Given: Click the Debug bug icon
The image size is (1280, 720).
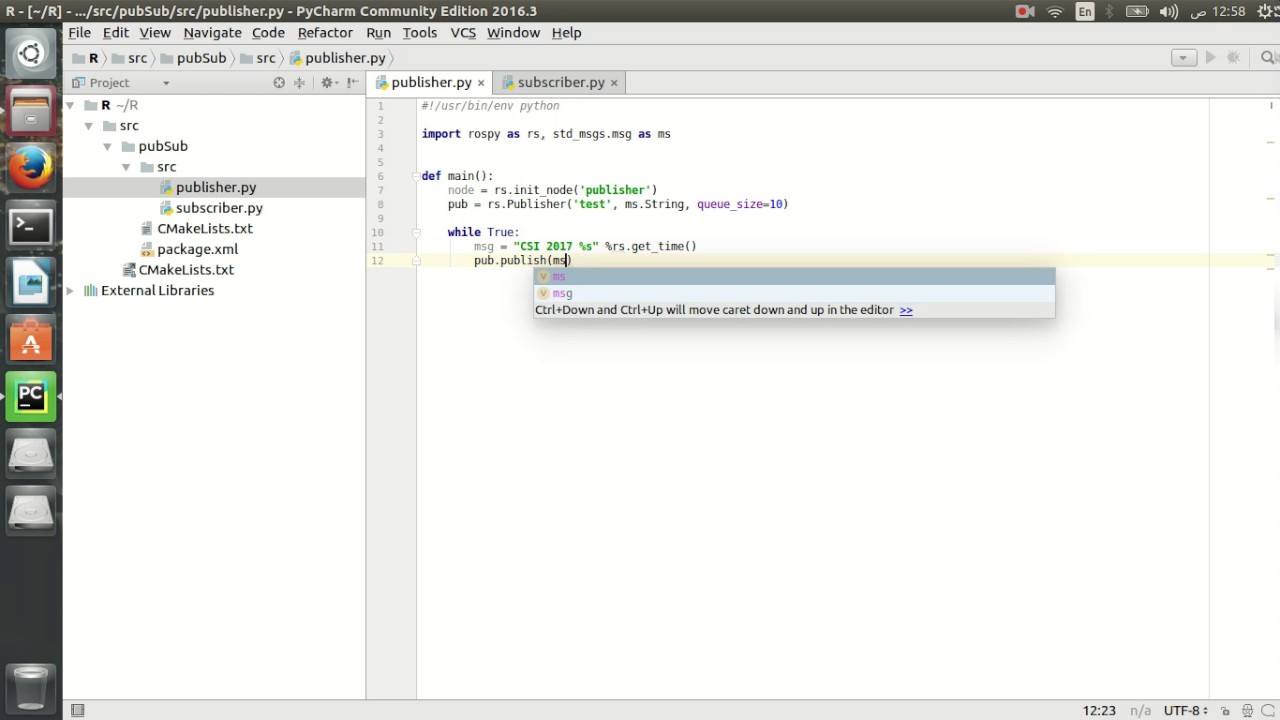Looking at the screenshot, I should (x=1234, y=58).
